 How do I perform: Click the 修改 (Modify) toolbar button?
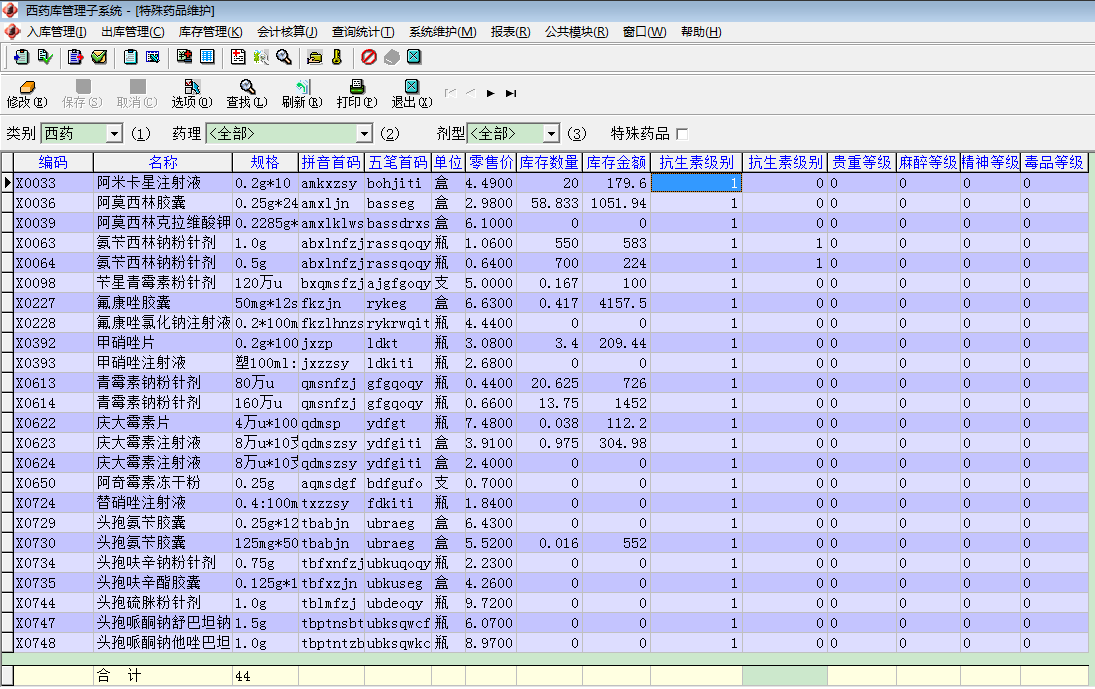(26, 93)
